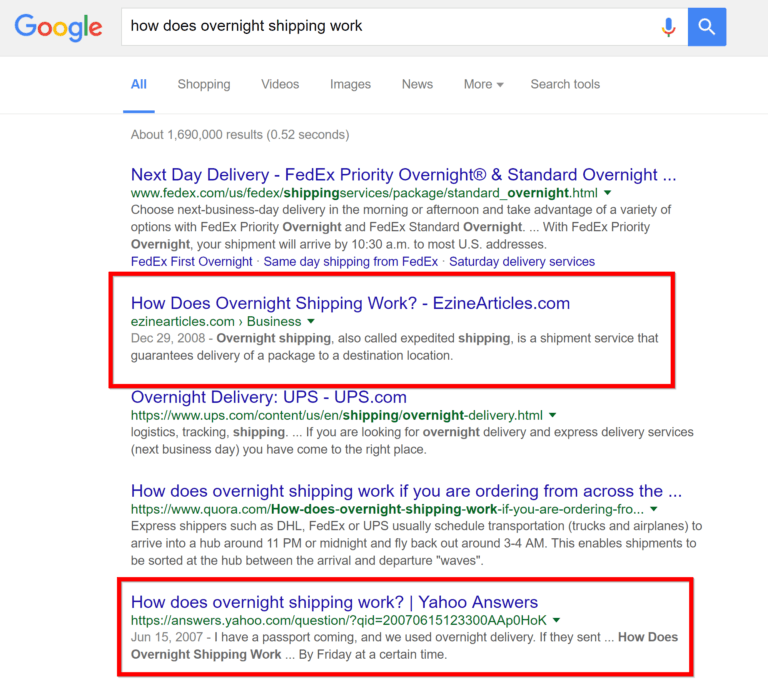Open Search tools
The height and width of the screenshot is (681, 768).
tap(565, 84)
